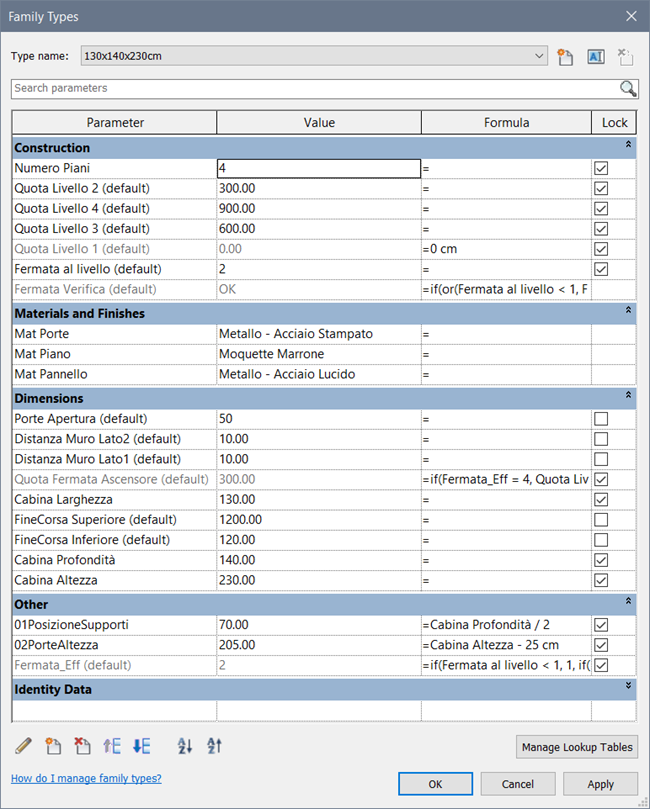Collapse the Materials and Finishes group
The image size is (650, 809).
click(x=628, y=310)
